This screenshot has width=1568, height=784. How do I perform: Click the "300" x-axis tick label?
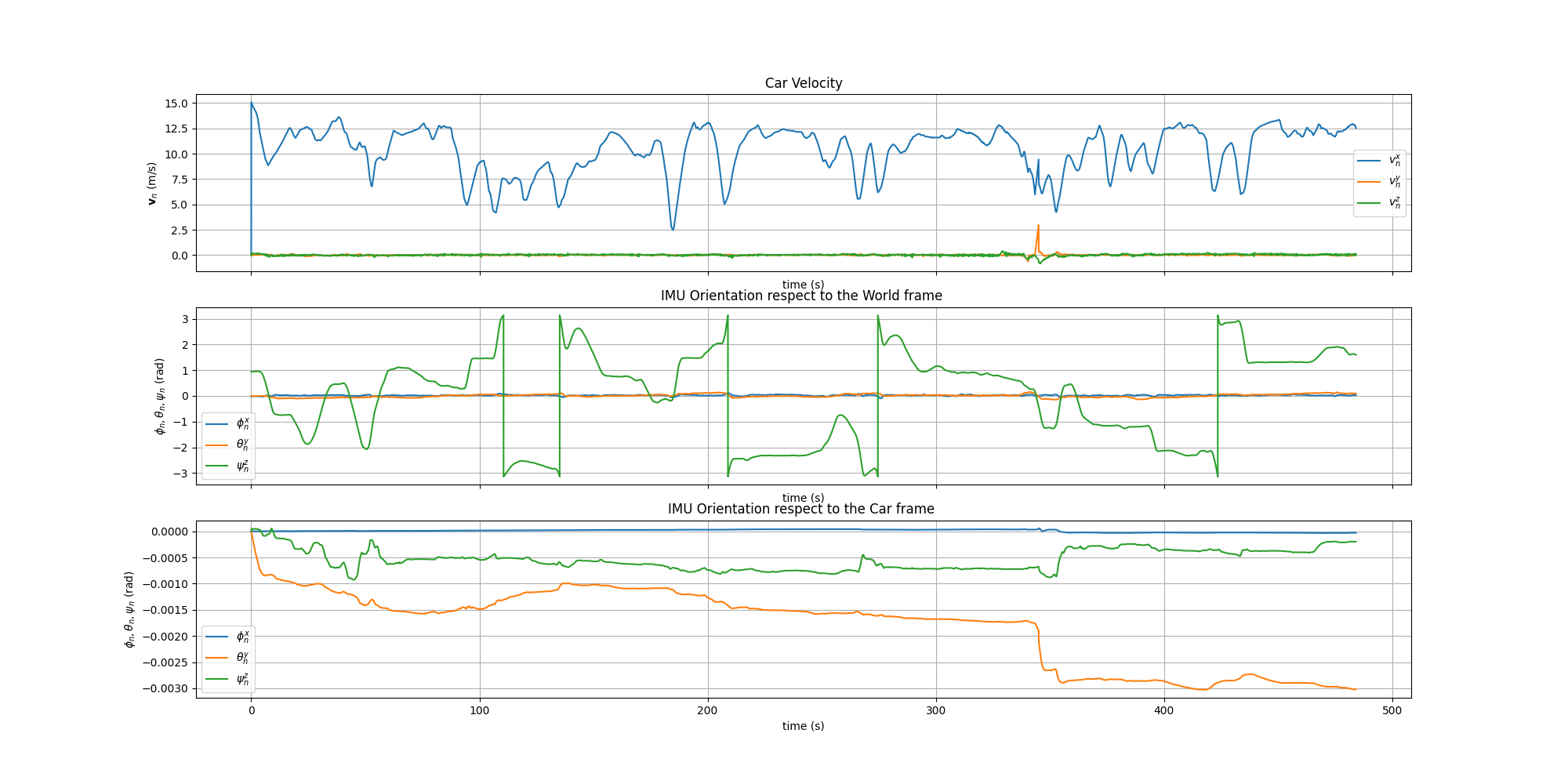pos(936,710)
